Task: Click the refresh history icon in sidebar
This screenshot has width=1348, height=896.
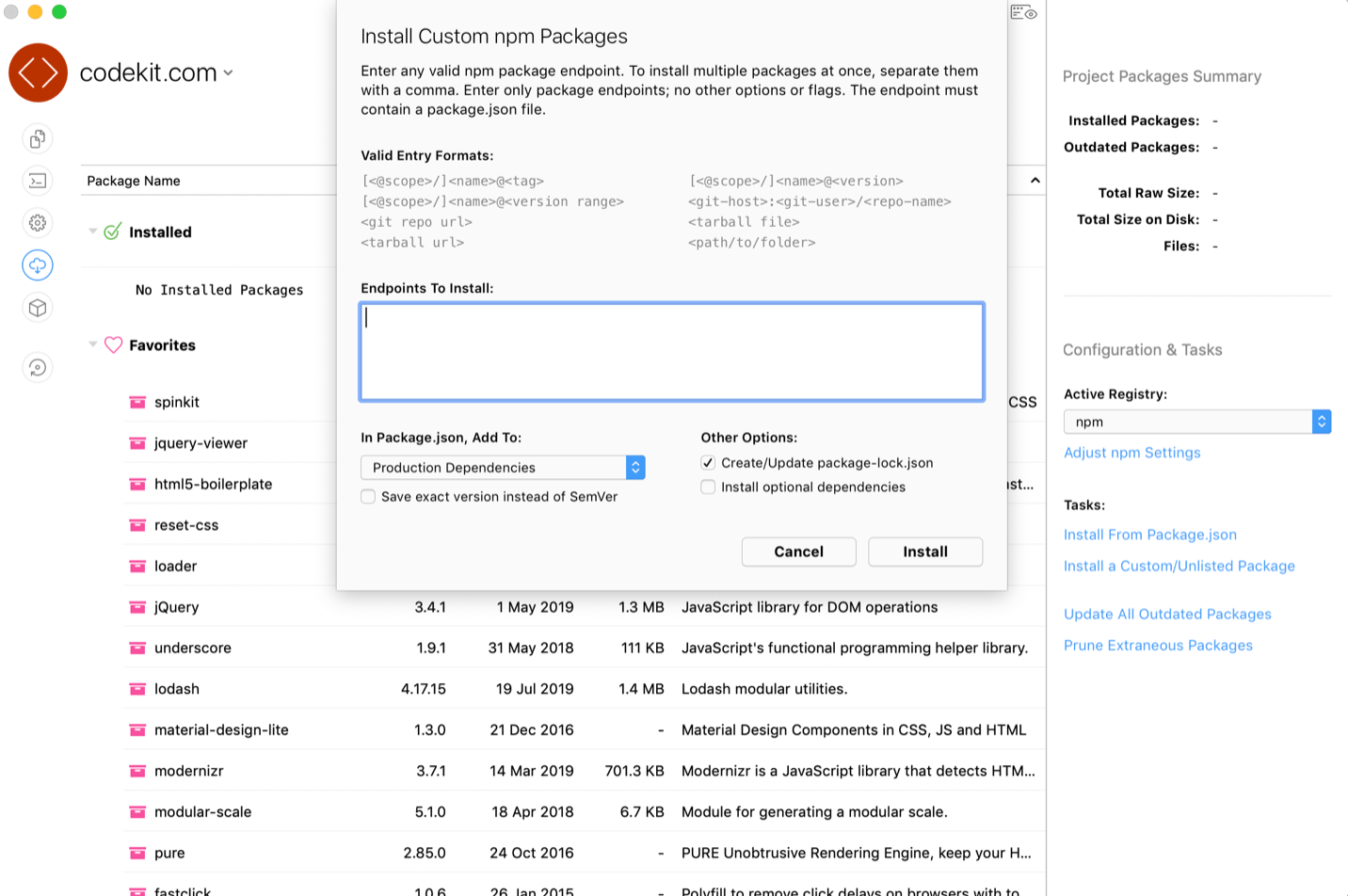Action: (x=37, y=367)
